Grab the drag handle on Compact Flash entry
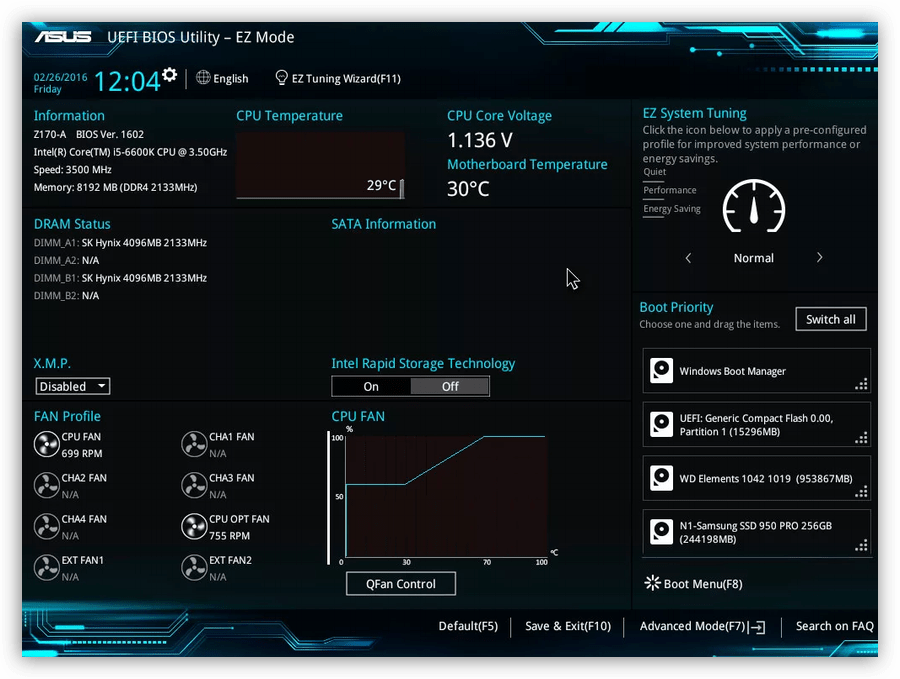This screenshot has width=900, height=679. click(x=861, y=439)
